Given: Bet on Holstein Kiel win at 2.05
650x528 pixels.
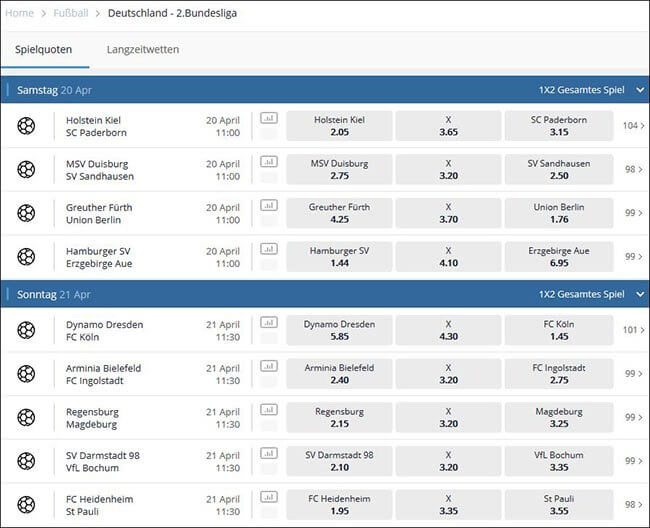Looking at the screenshot, I should [x=339, y=126].
